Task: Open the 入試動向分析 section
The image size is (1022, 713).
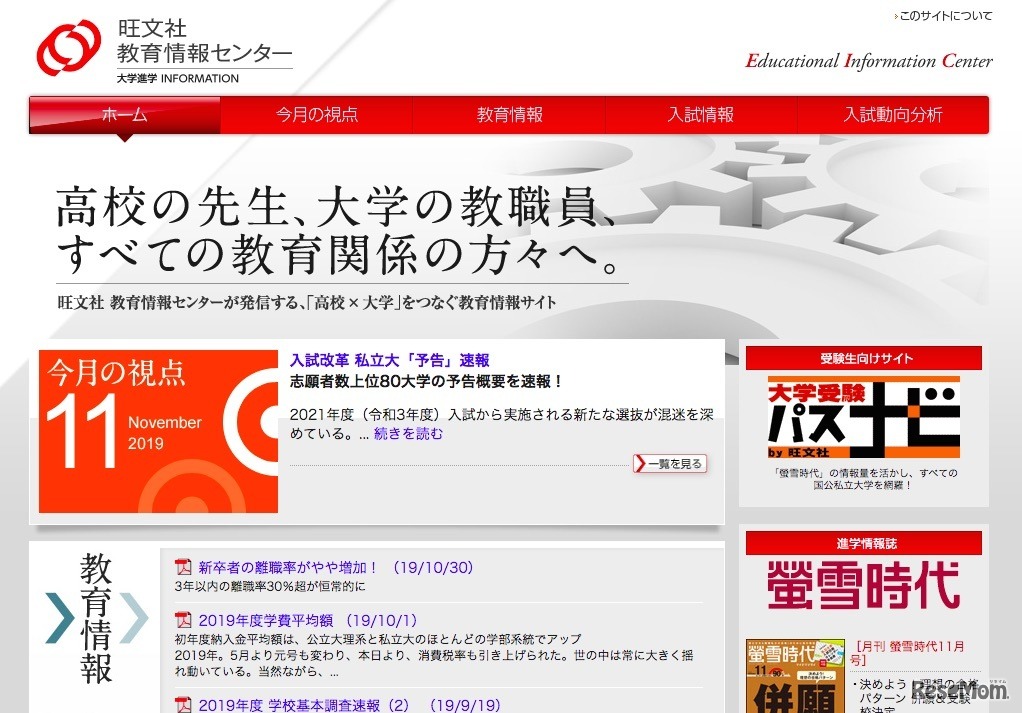Action: tap(893, 115)
